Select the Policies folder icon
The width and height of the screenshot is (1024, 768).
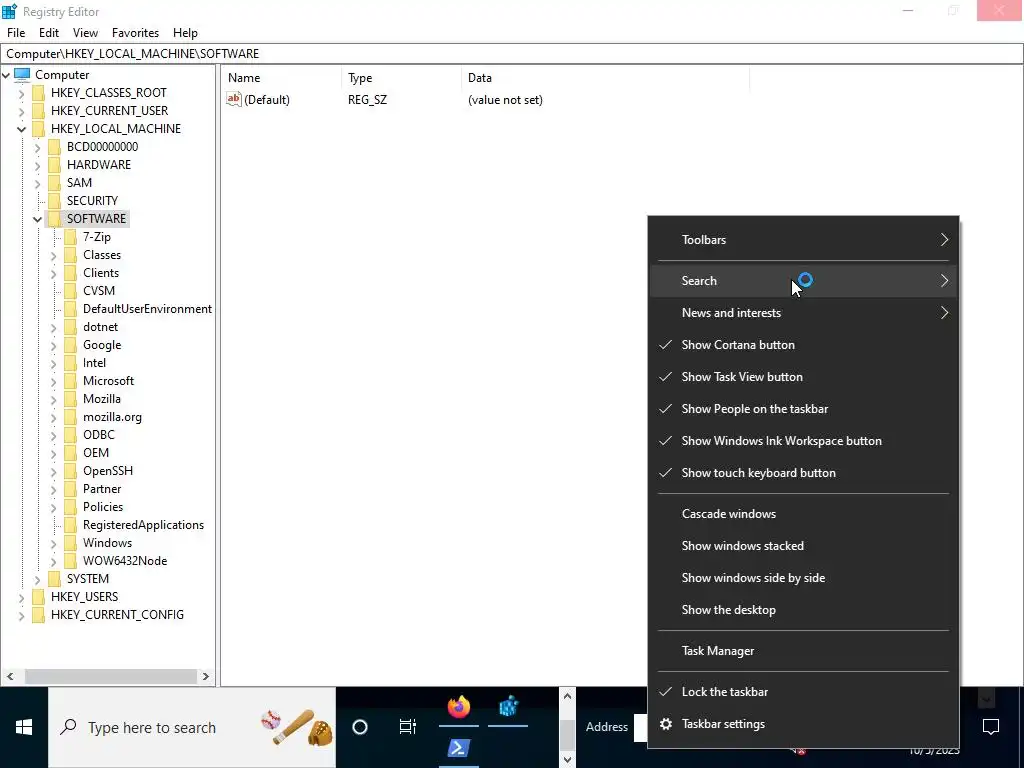pyautogui.click(x=71, y=507)
